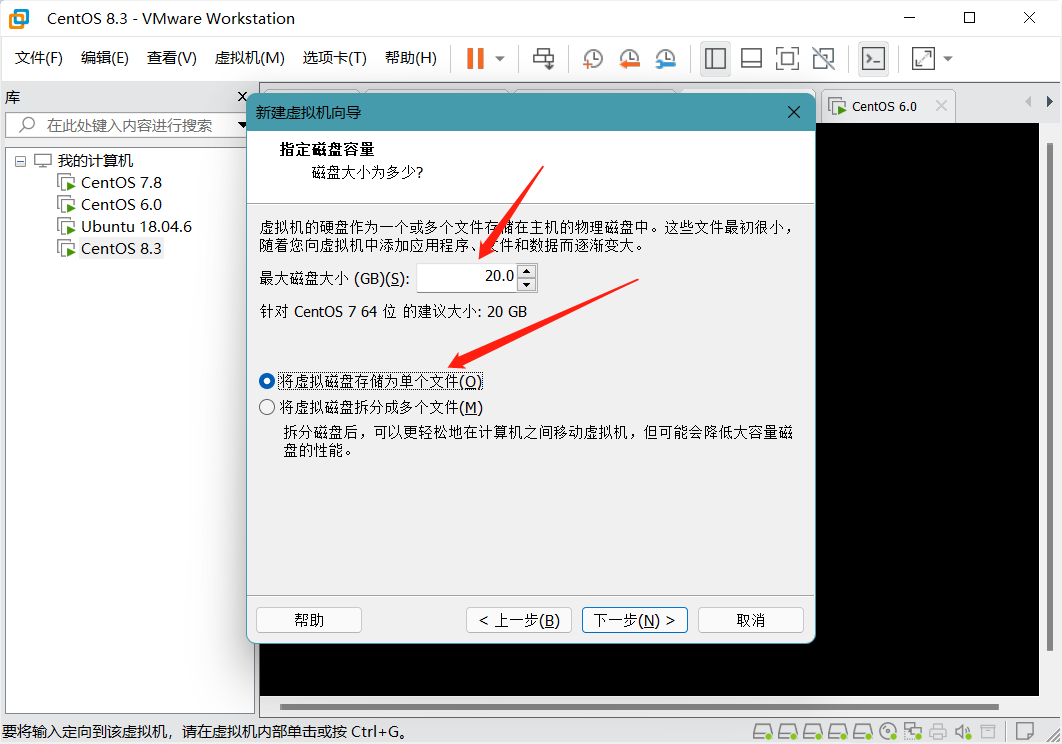The height and width of the screenshot is (744, 1062).
Task: Click the Ubuntu 18.04.6 VM icon
Action: pos(66,226)
